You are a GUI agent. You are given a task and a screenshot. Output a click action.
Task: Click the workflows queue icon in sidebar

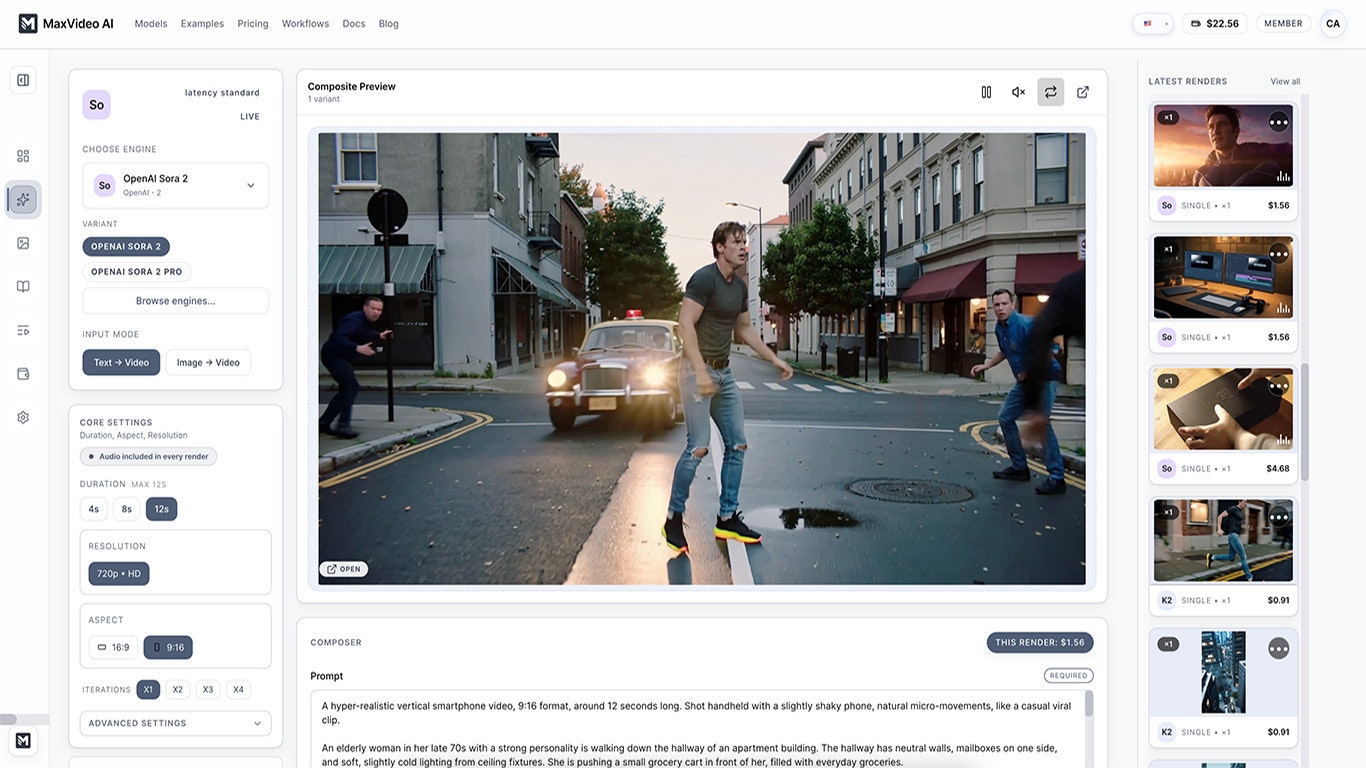pos(22,329)
